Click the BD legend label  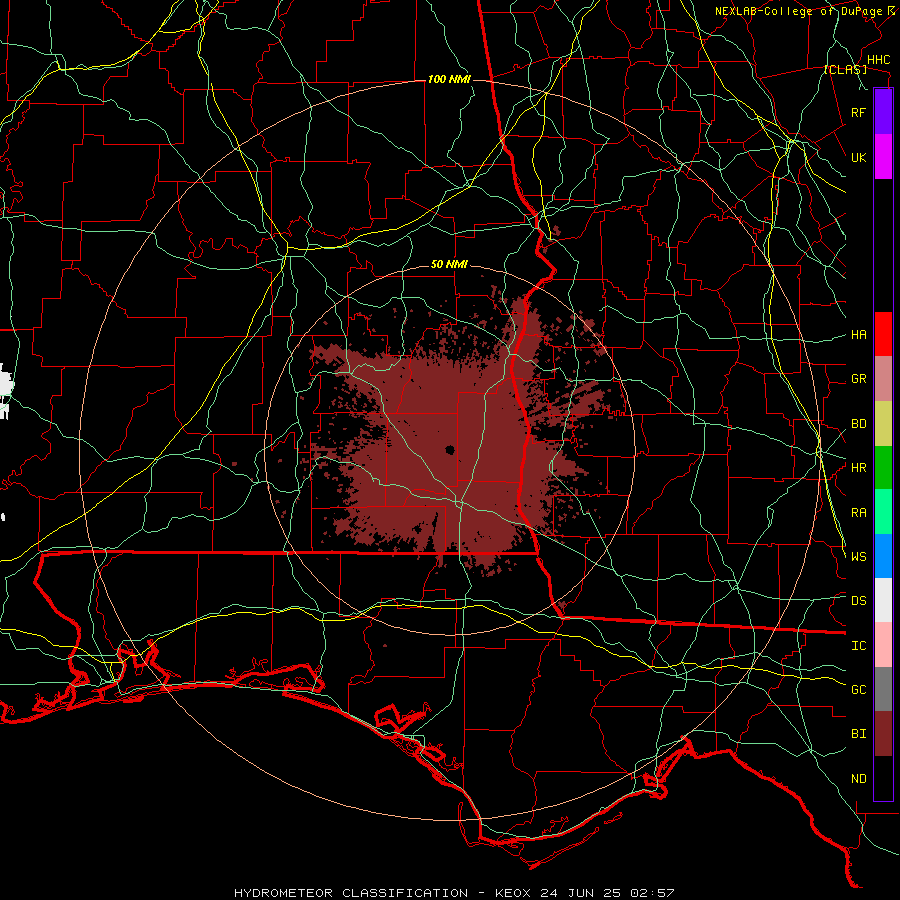[x=859, y=424]
